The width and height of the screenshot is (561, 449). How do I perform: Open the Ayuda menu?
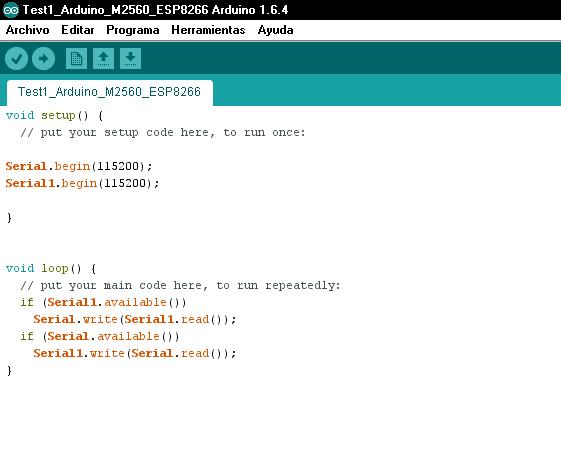[x=275, y=30]
